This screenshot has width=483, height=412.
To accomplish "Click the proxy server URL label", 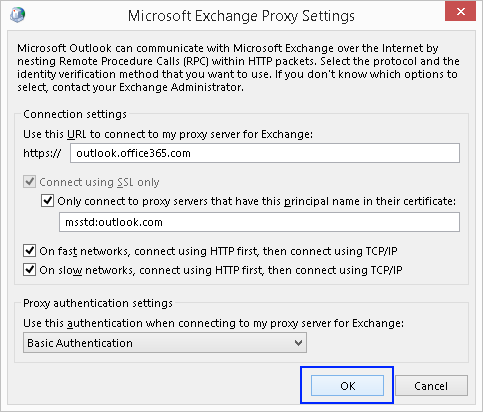I will [x=168, y=134].
